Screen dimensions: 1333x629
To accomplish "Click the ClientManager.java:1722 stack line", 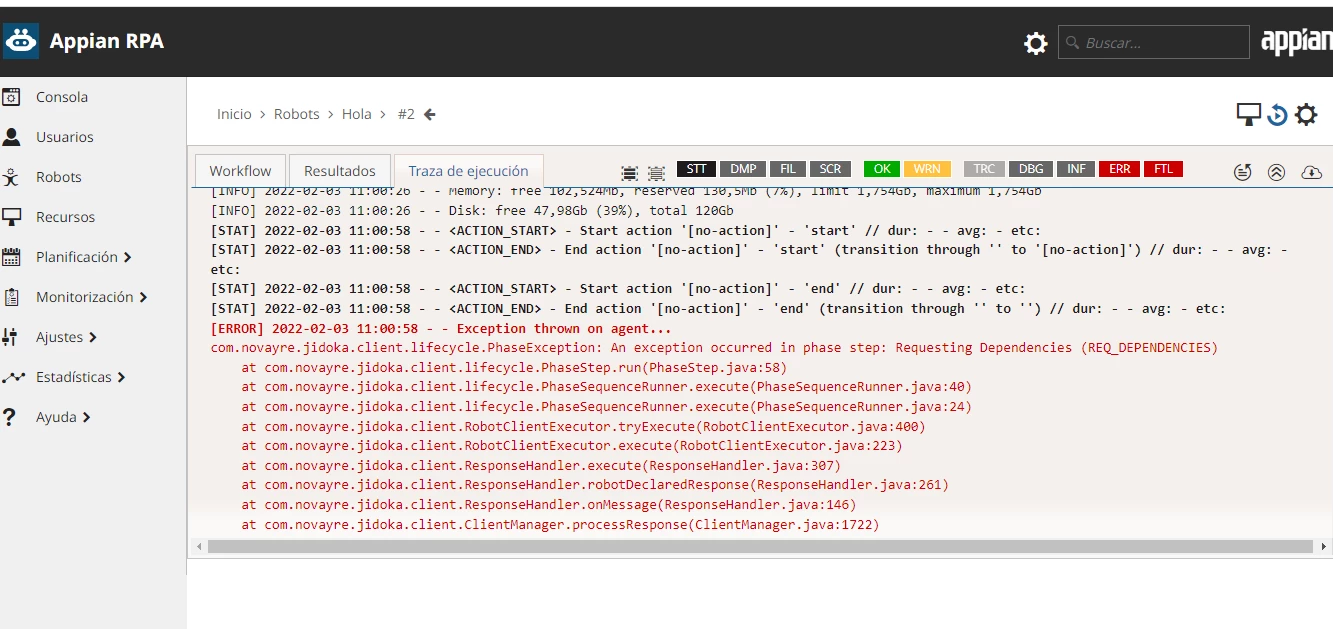I will tap(560, 524).
